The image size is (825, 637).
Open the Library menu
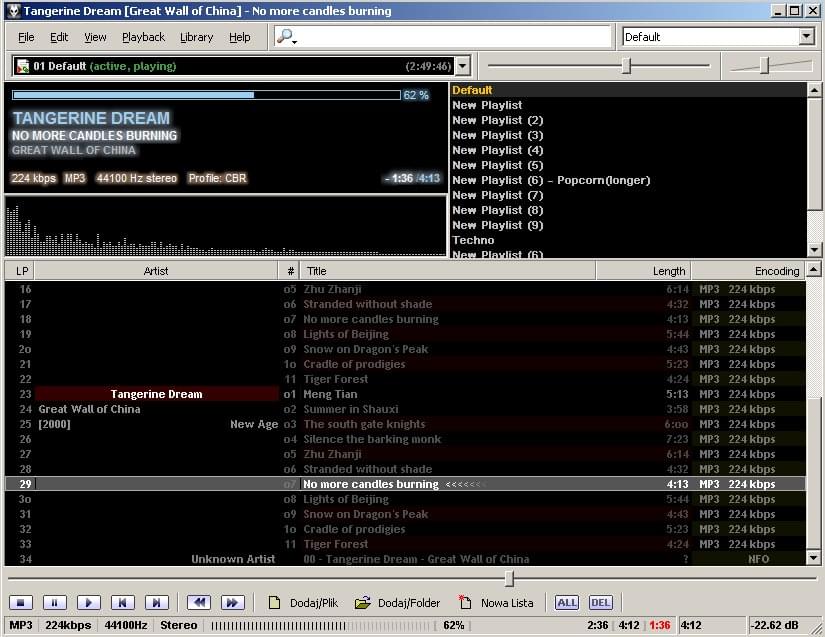click(196, 37)
